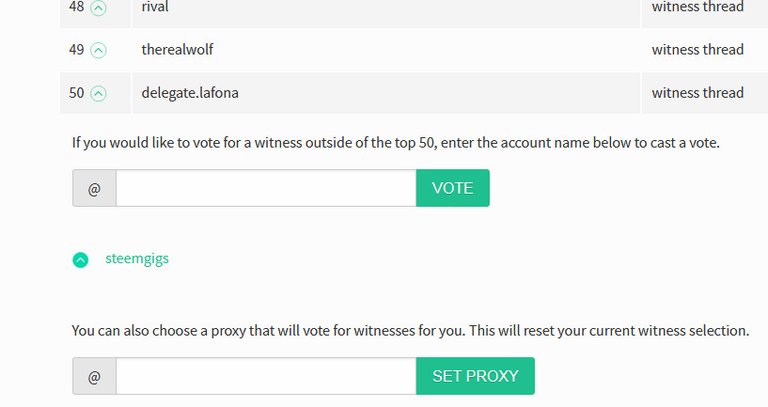Viewport: 768px width, 407px height.
Task: Click rank number 49 in the witness list
Action: (77, 50)
